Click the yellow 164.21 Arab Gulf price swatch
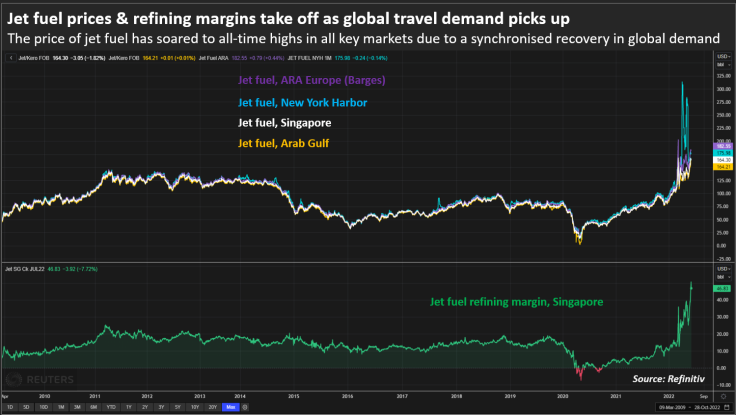736x415 pixels. 723,167
